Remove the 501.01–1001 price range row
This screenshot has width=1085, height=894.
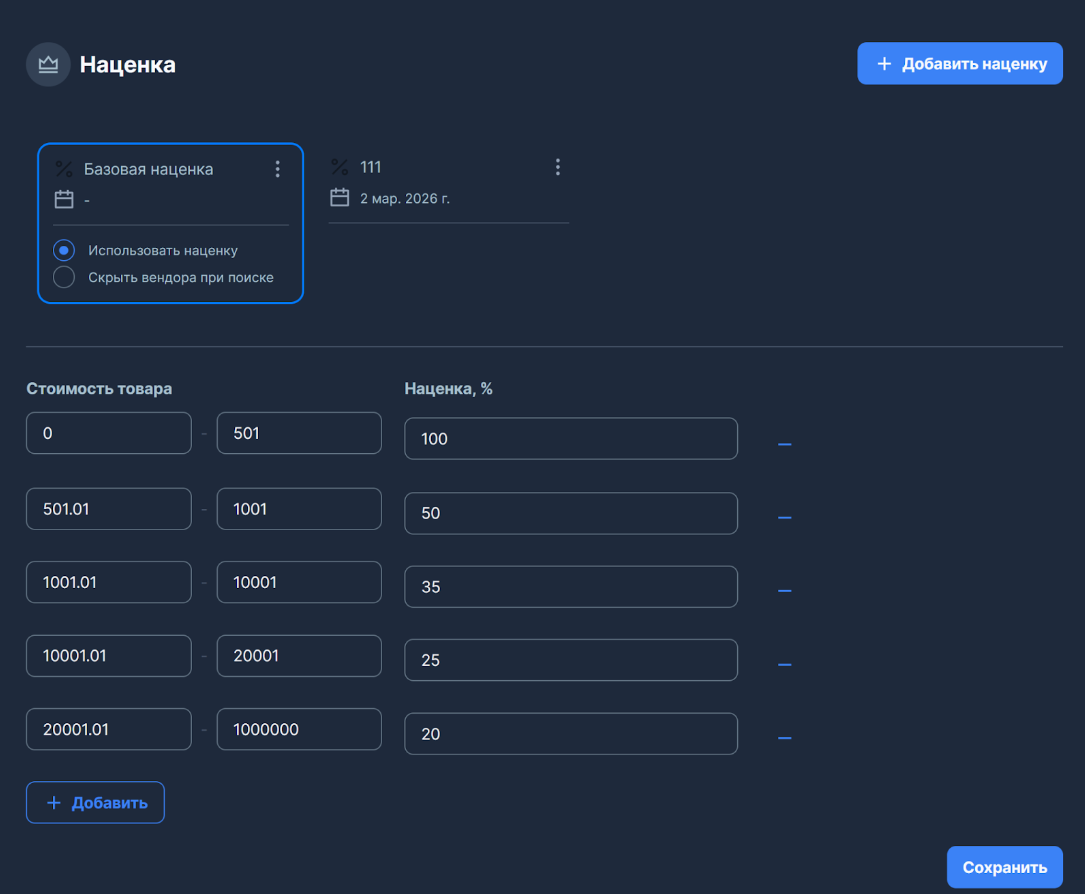pyautogui.click(x=784, y=518)
